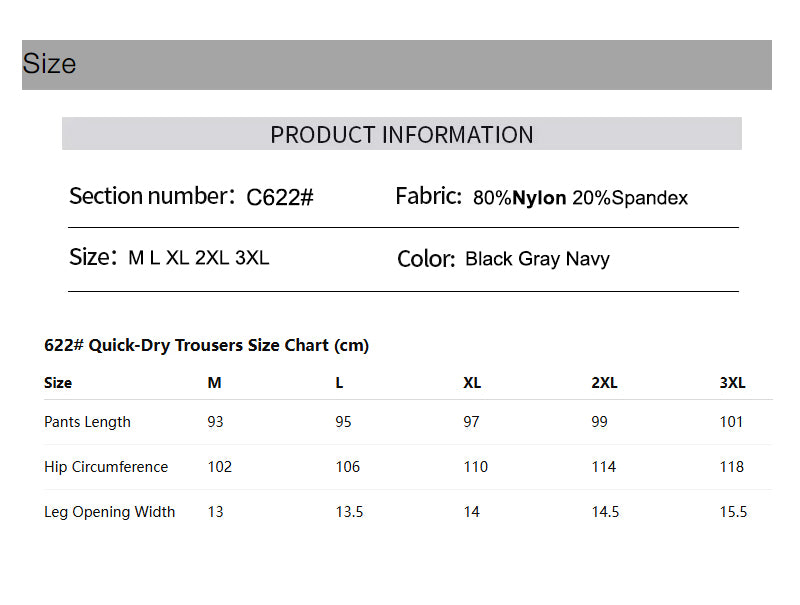Click the PRODUCT INFORMATION banner
The image size is (800, 605).
click(401, 134)
